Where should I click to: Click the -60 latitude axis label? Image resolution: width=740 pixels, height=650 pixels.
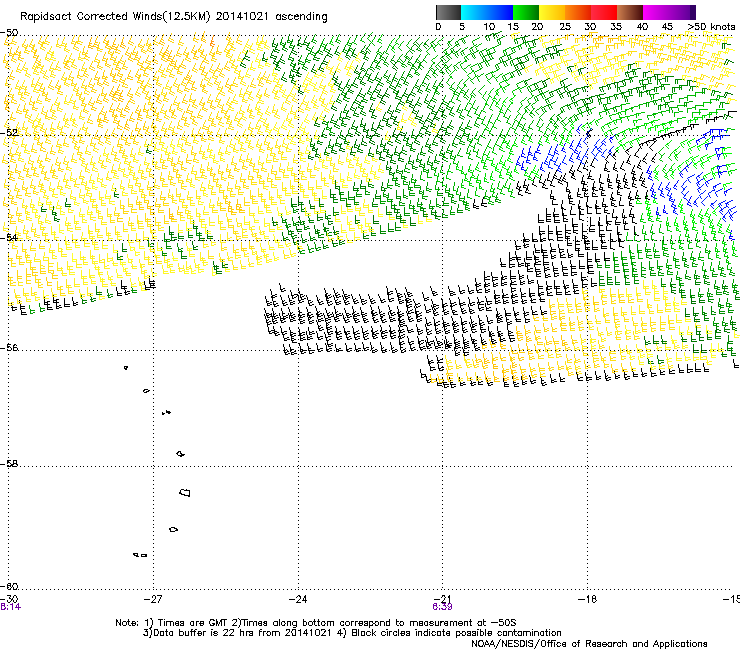(9, 586)
